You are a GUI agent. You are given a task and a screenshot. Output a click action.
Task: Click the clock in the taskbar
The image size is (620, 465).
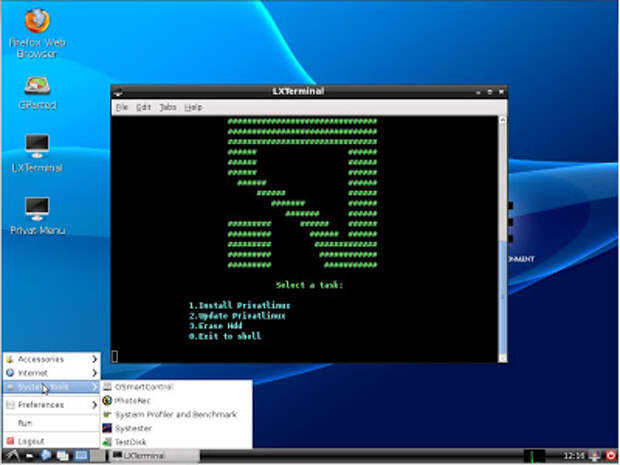click(x=574, y=456)
